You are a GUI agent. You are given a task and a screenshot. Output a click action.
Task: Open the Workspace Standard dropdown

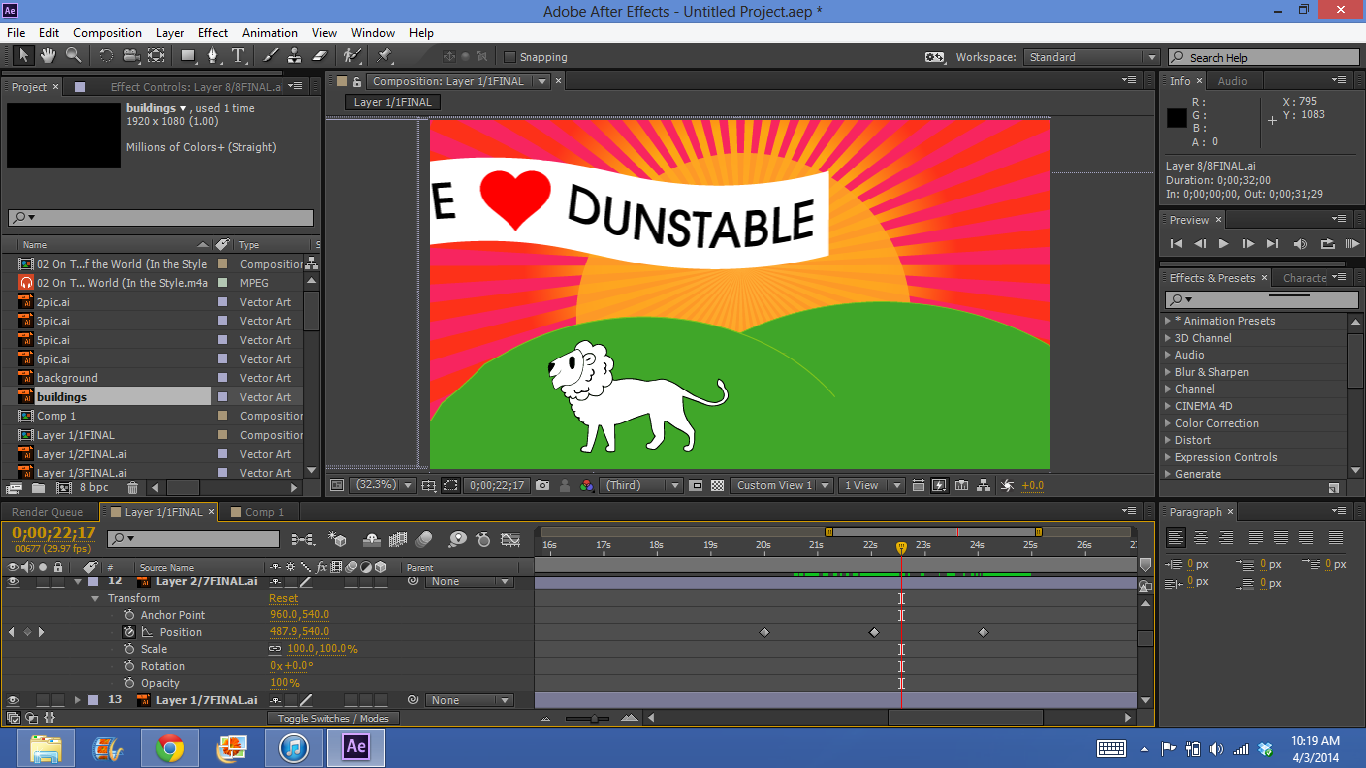pos(1092,57)
